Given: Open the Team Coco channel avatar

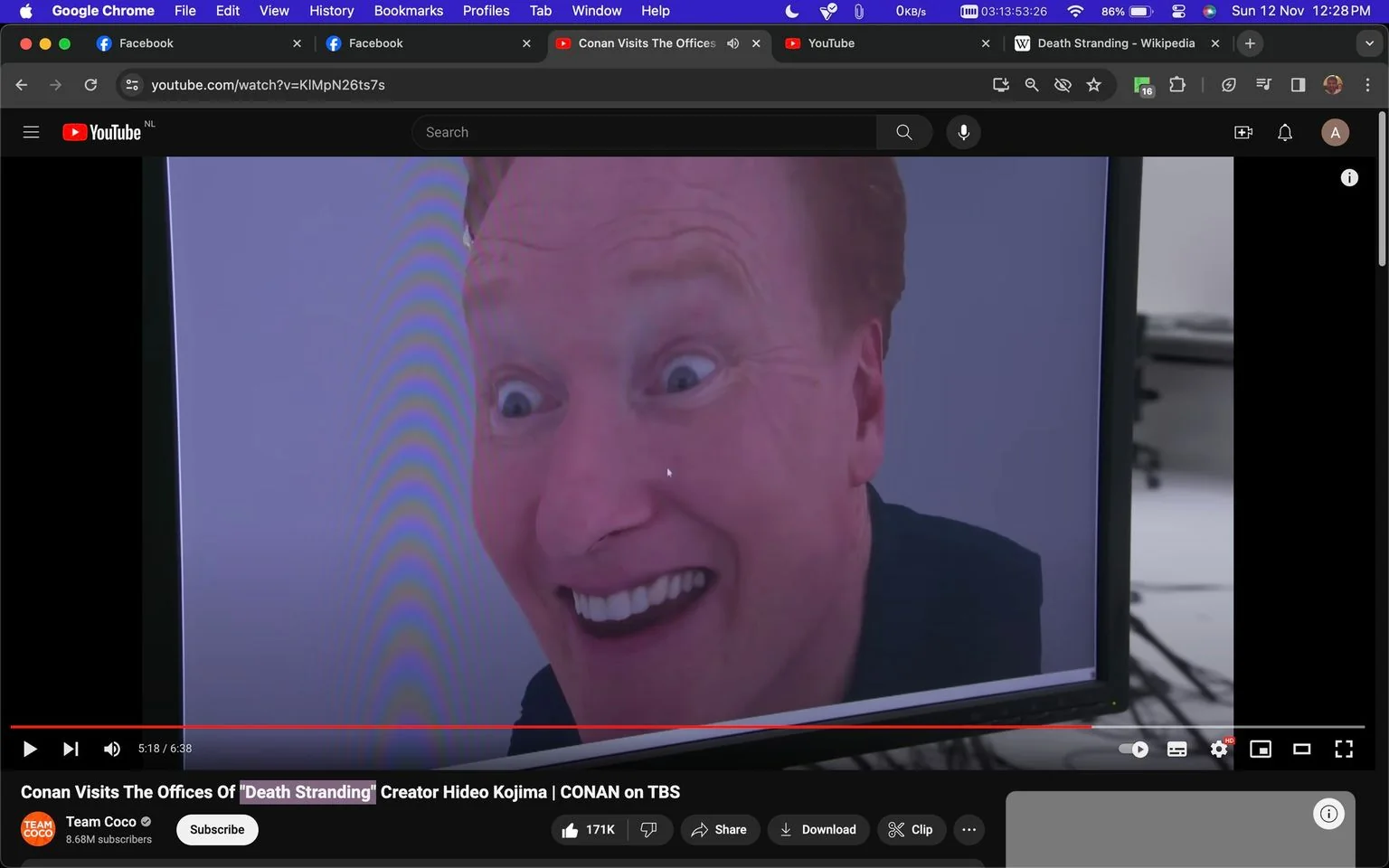Looking at the screenshot, I should (x=38, y=830).
